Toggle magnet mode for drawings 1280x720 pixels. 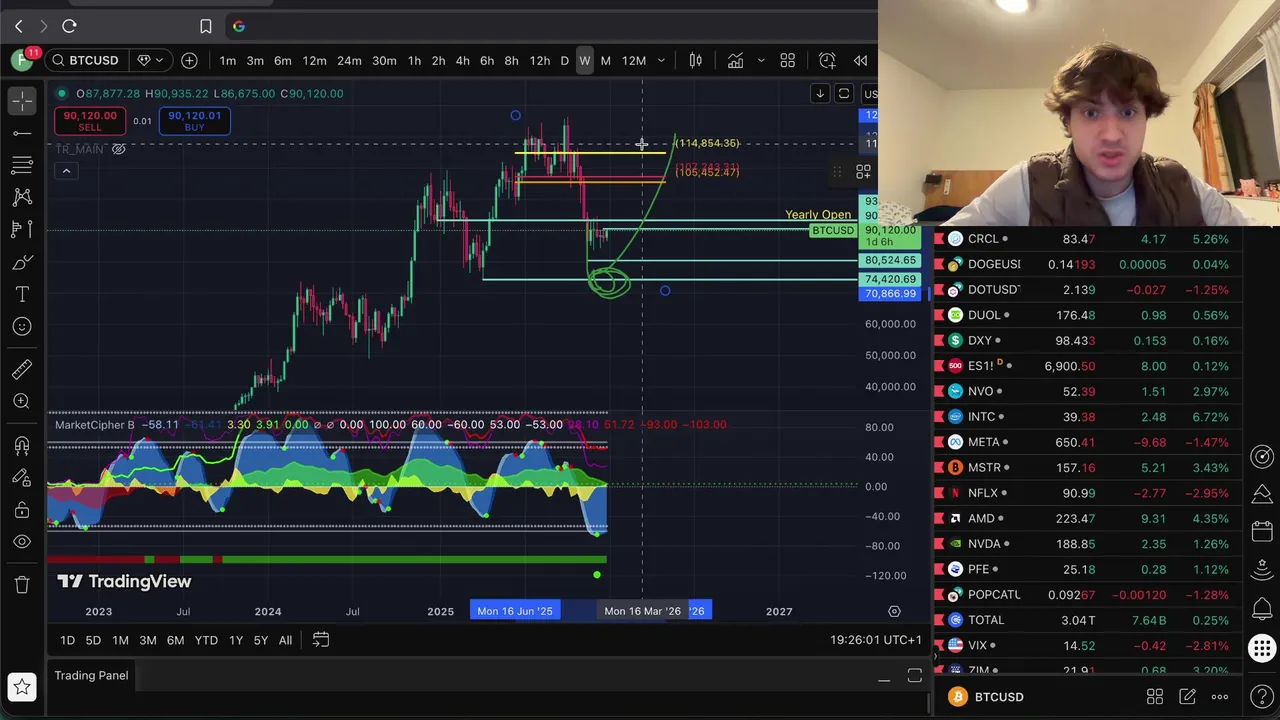pos(21,445)
